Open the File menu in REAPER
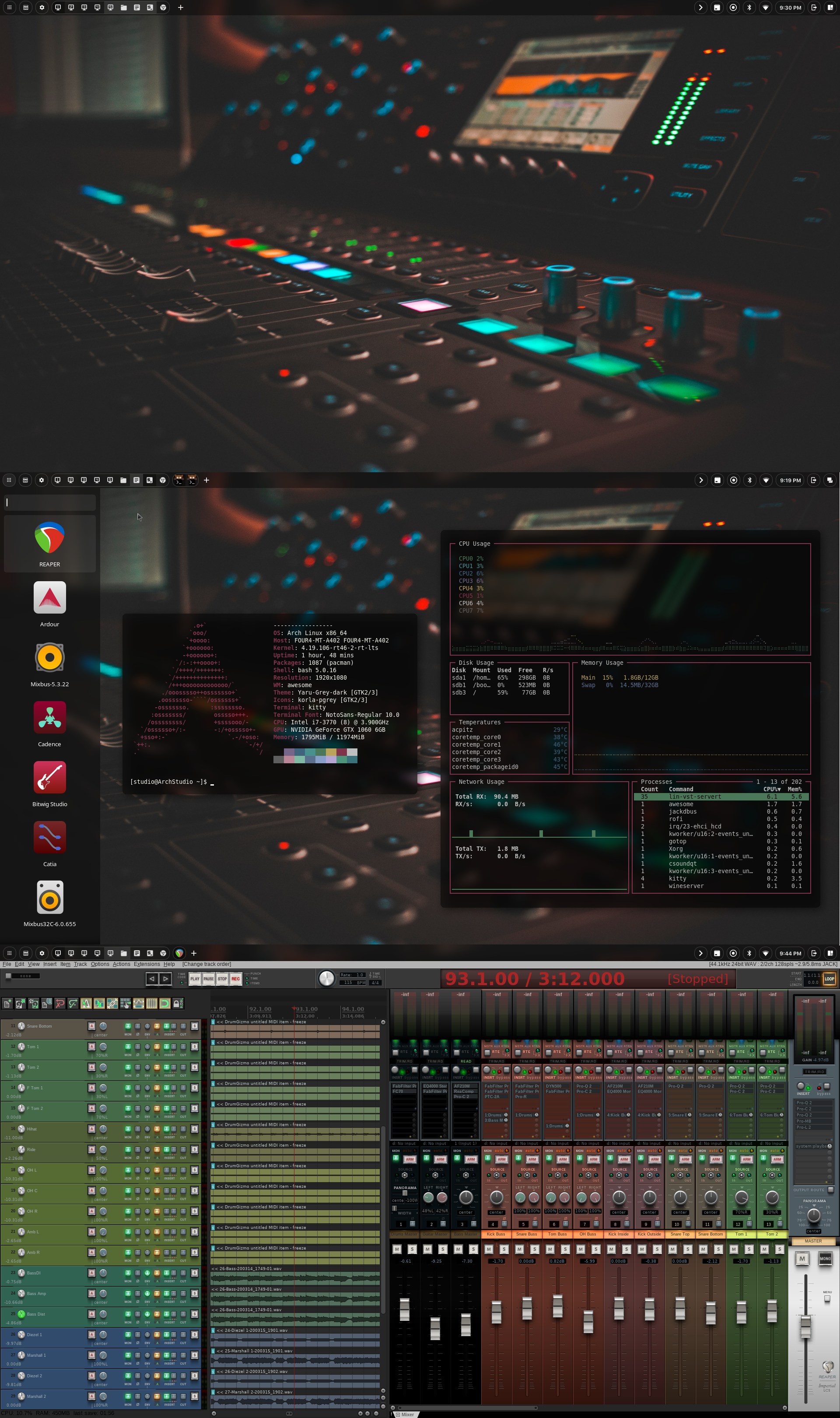The image size is (840, 1418). point(7,964)
